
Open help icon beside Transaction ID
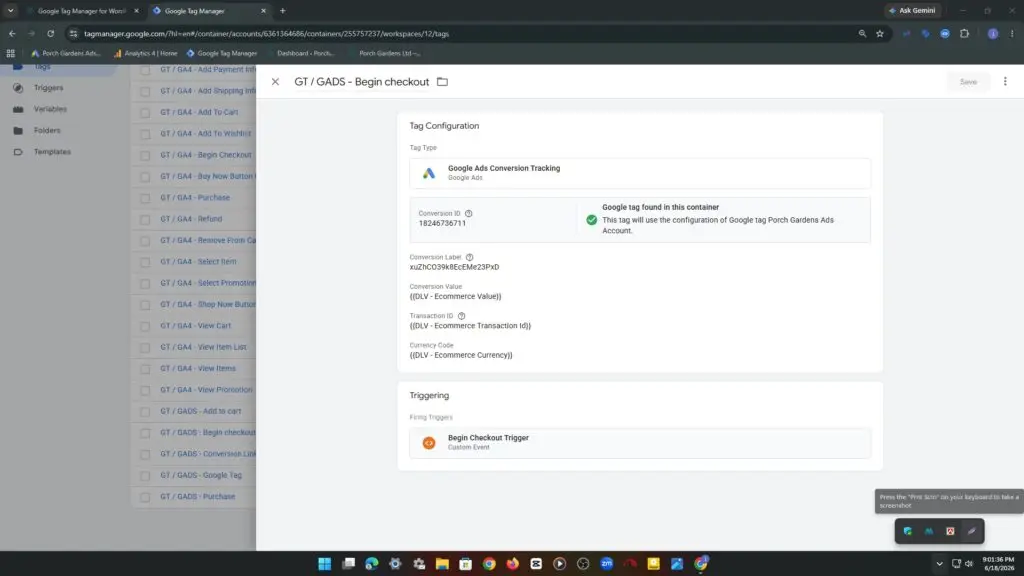[x=461, y=316]
